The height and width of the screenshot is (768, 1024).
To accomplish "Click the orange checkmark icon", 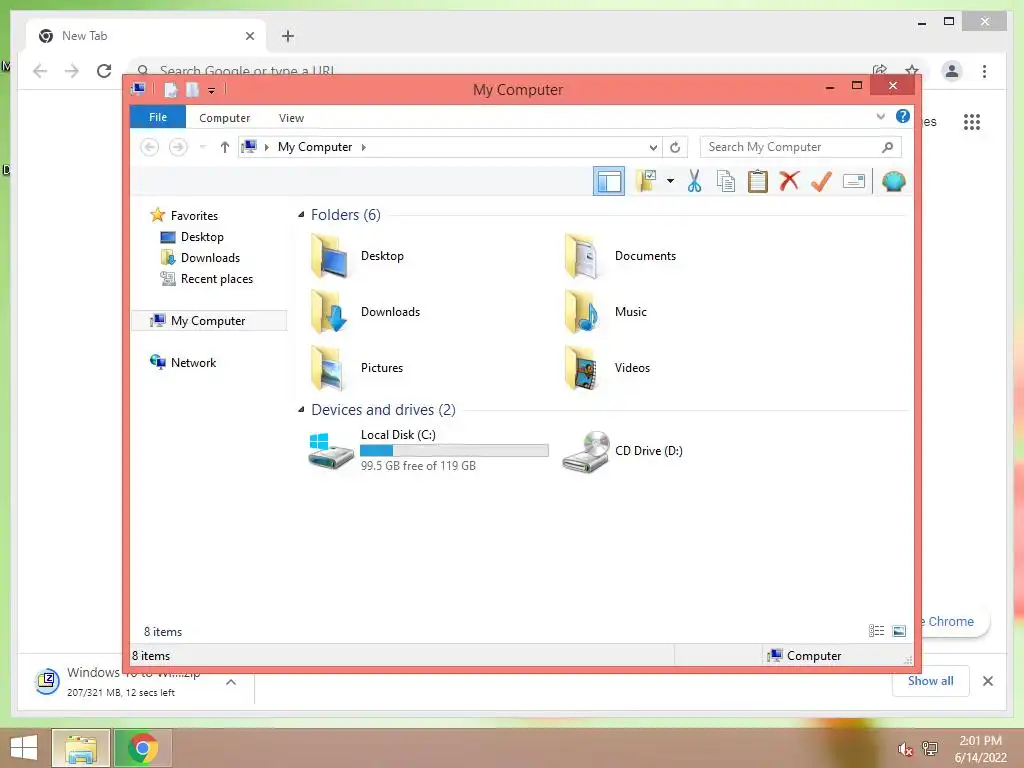I will click(x=821, y=181).
